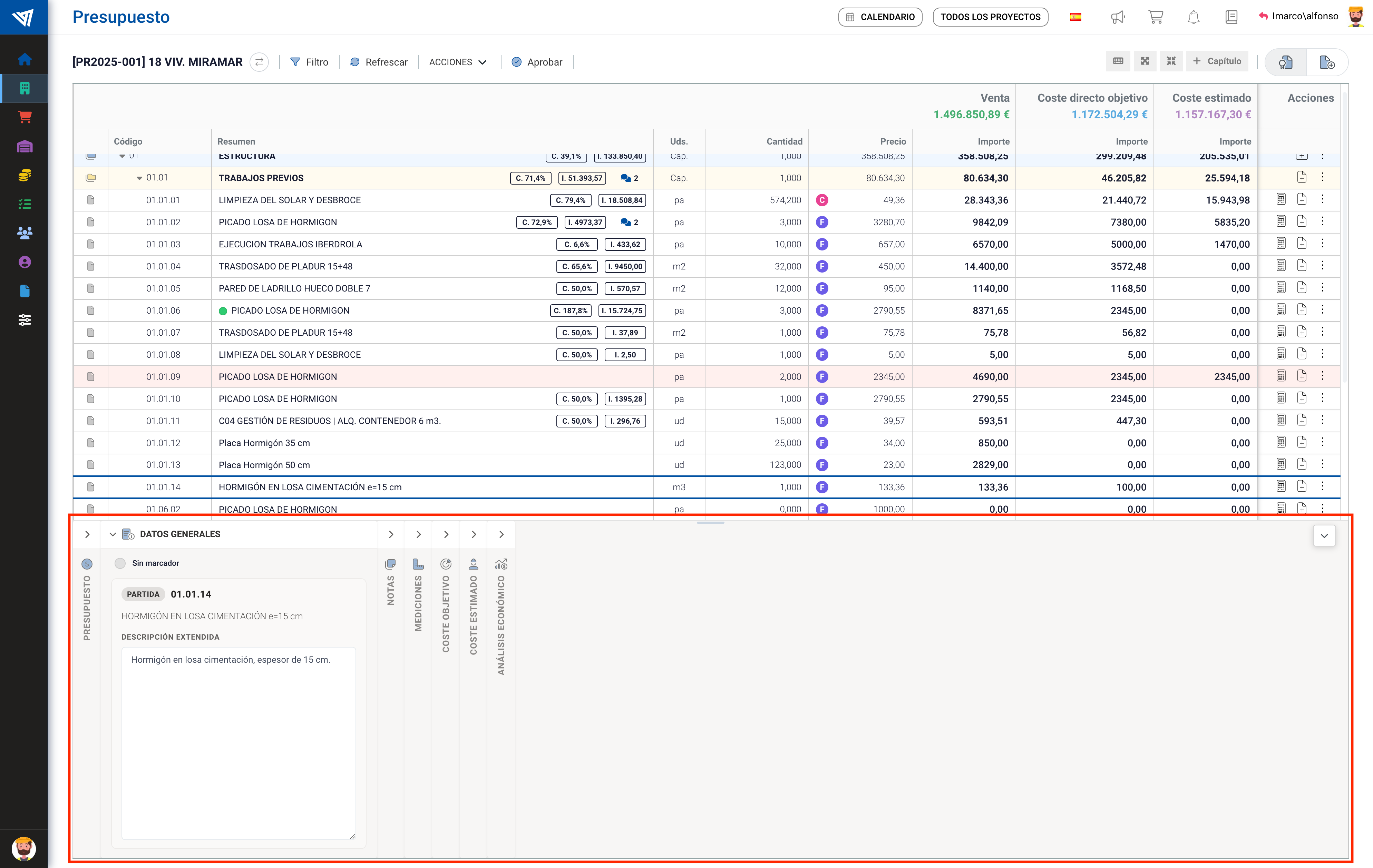1373x868 pixels.
Task: Open the coins finance sidebar icon
Action: click(25, 175)
